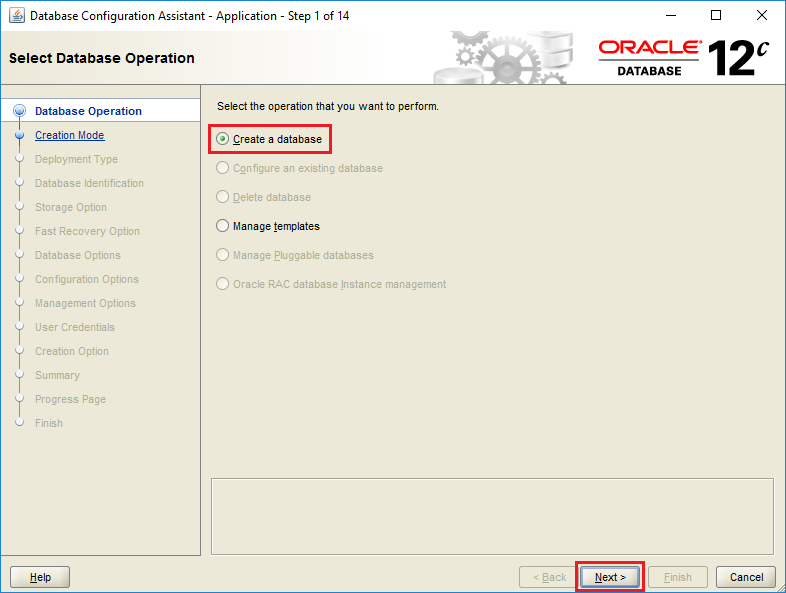Click User Credentials step in sidebar
The width and height of the screenshot is (786, 593).
[x=75, y=327]
